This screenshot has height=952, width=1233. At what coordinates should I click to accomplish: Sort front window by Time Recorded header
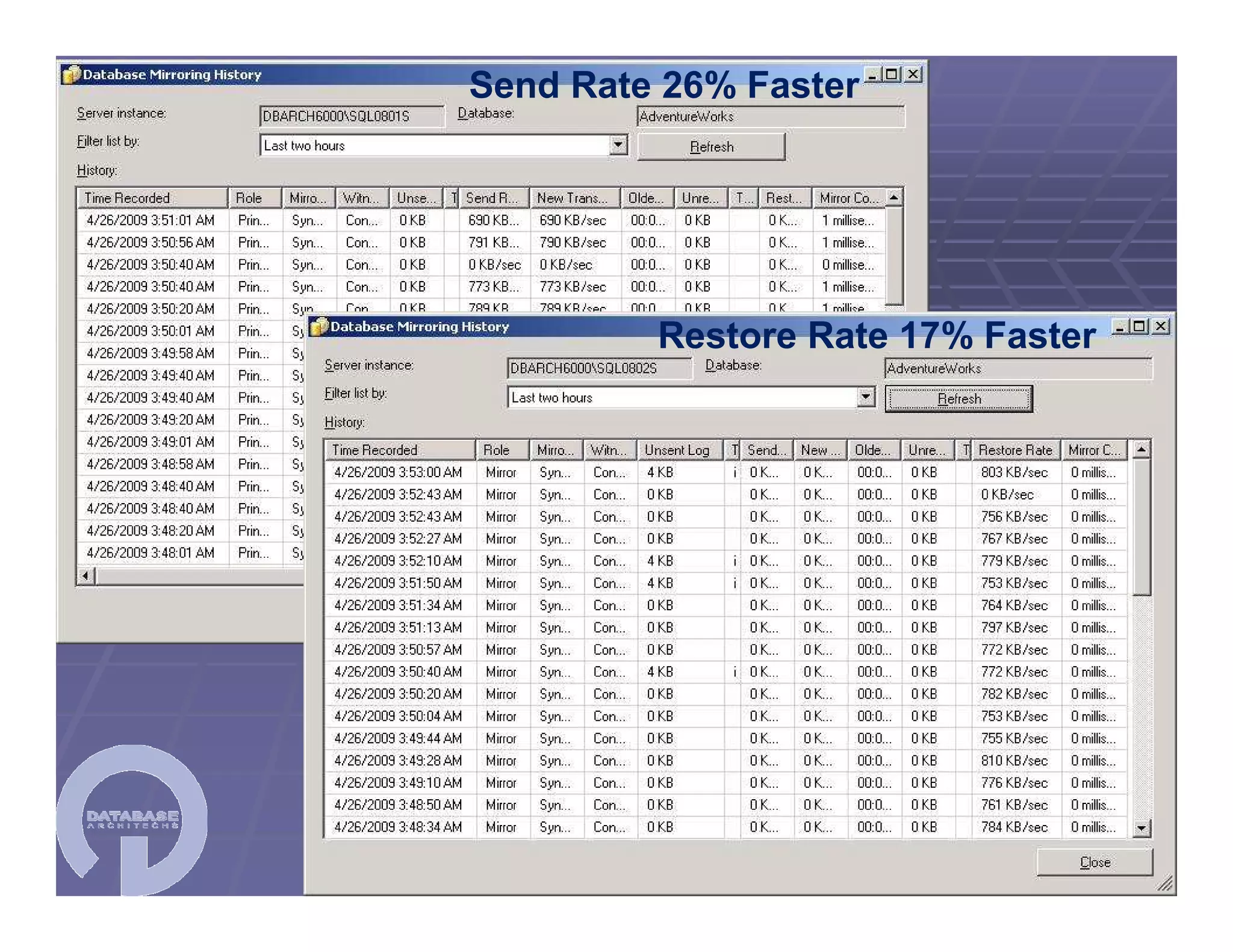click(x=400, y=450)
